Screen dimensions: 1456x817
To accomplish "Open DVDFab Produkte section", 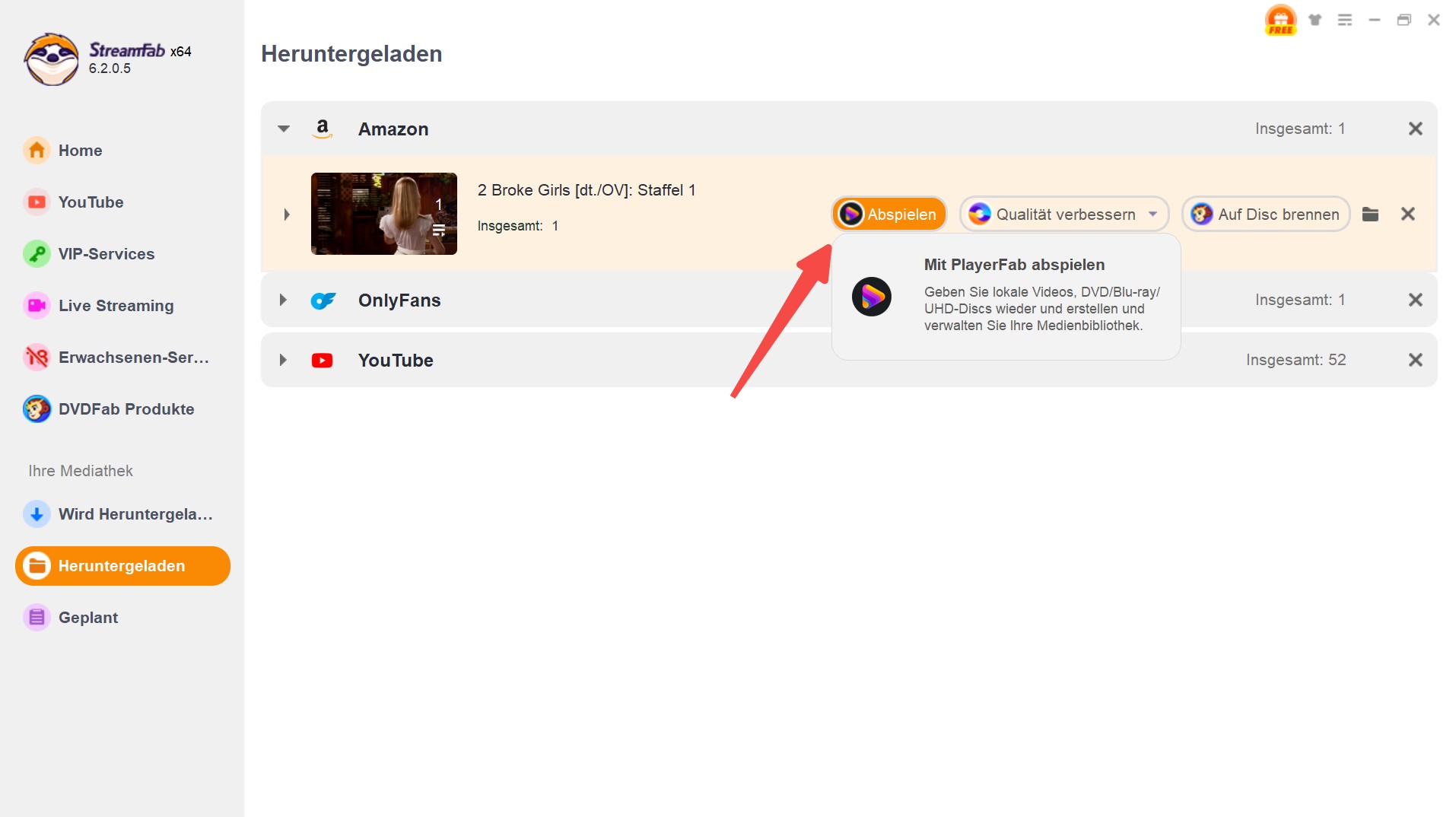I will [122, 409].
